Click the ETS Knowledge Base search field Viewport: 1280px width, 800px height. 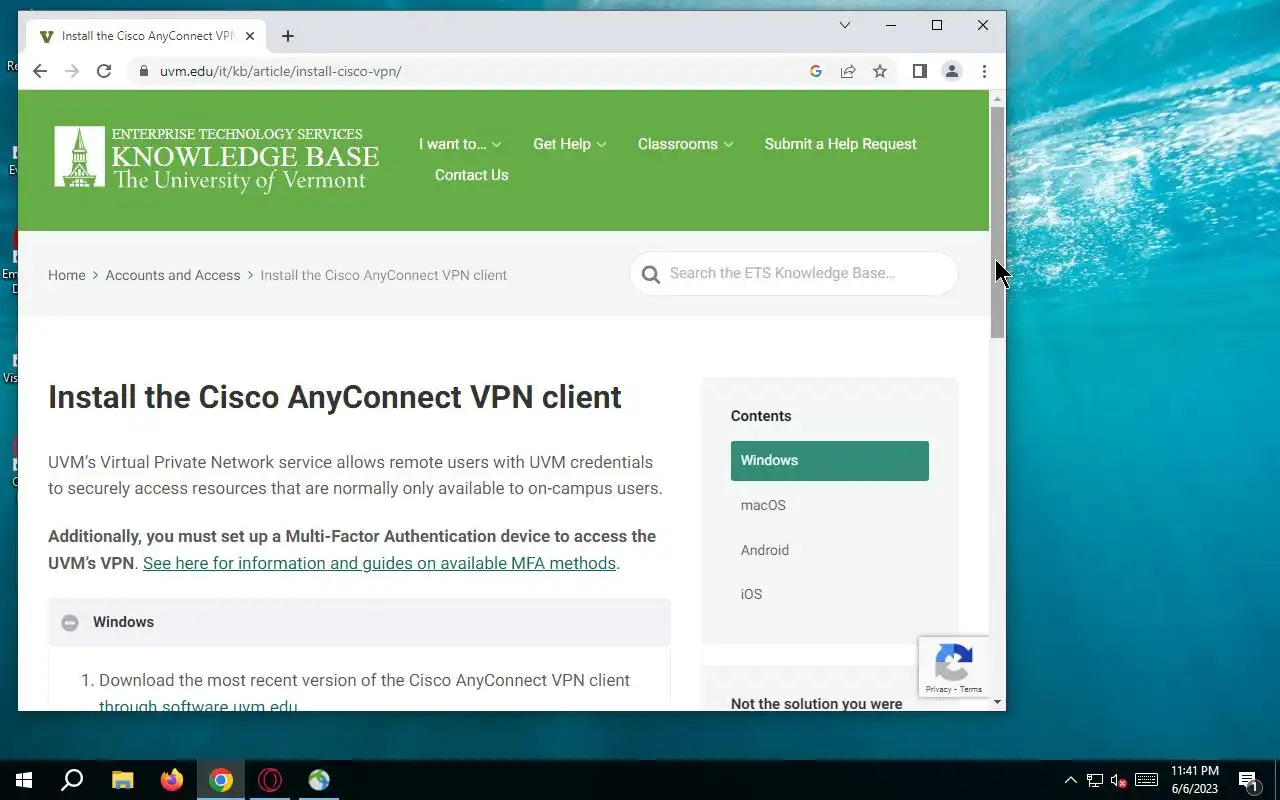(794, 273)
